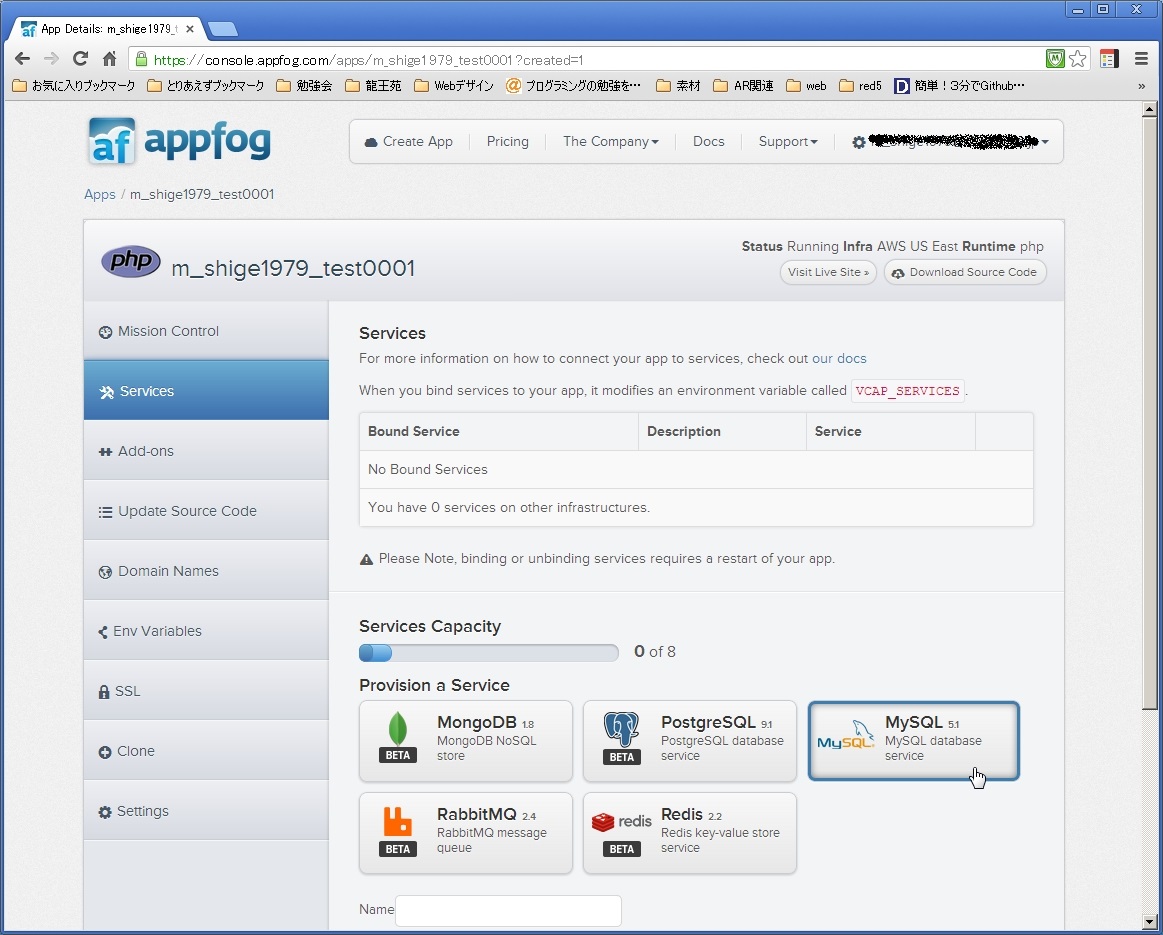This screenshot has width=1163, height=935.
Task: Click the browser address bar URL
Action: [369, 60]
